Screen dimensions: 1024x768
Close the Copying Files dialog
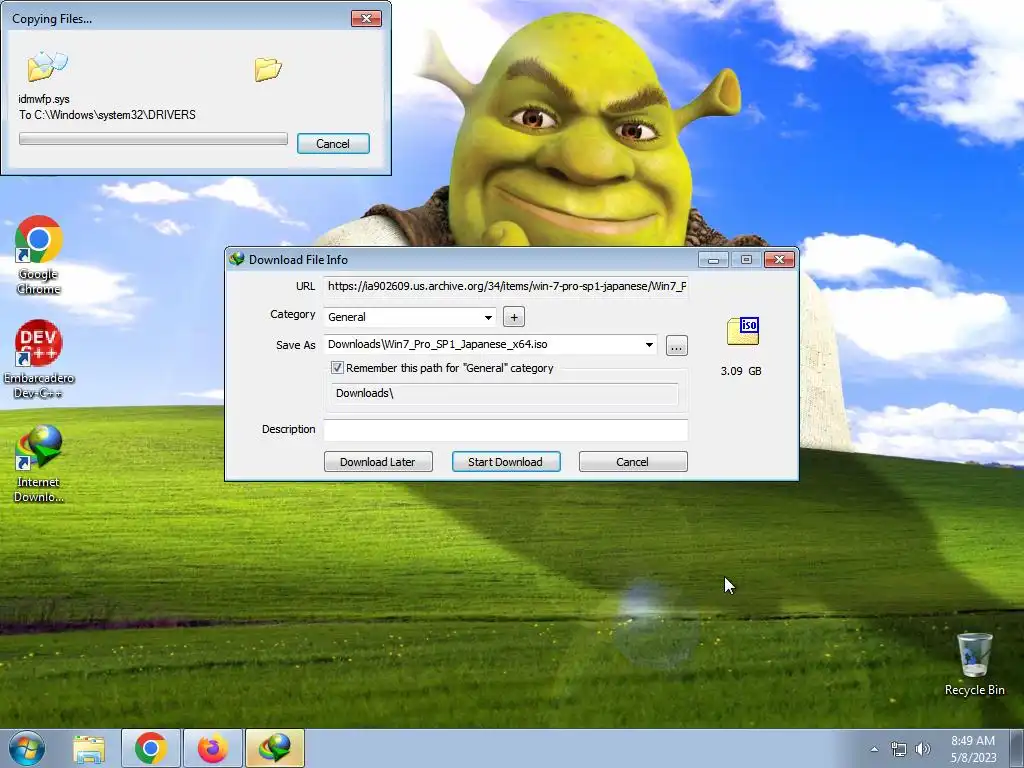pos(366,18)
